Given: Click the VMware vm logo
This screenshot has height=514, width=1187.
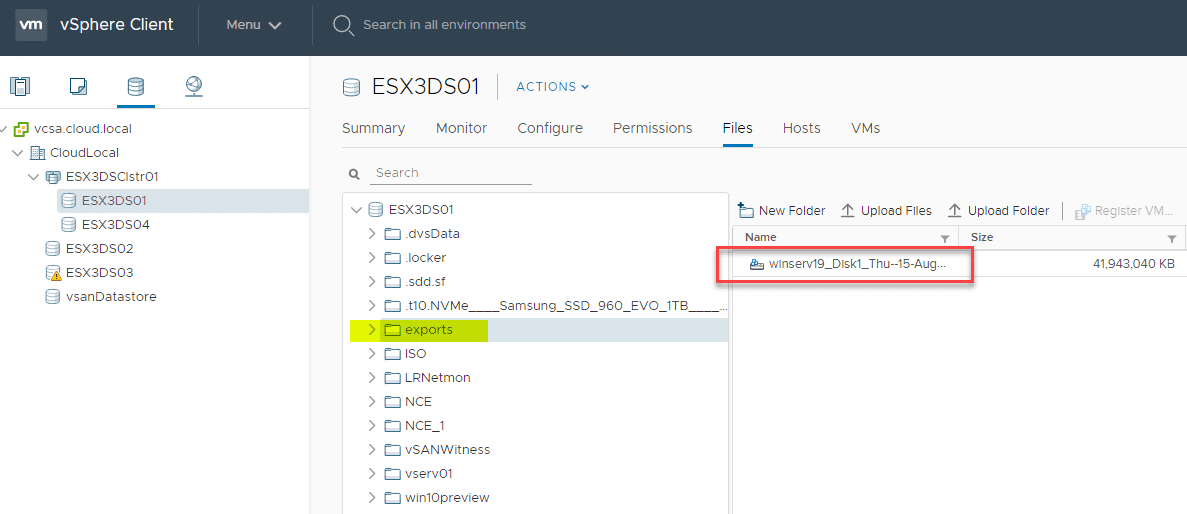Looking at the screenshot, I should click(31, 24).
